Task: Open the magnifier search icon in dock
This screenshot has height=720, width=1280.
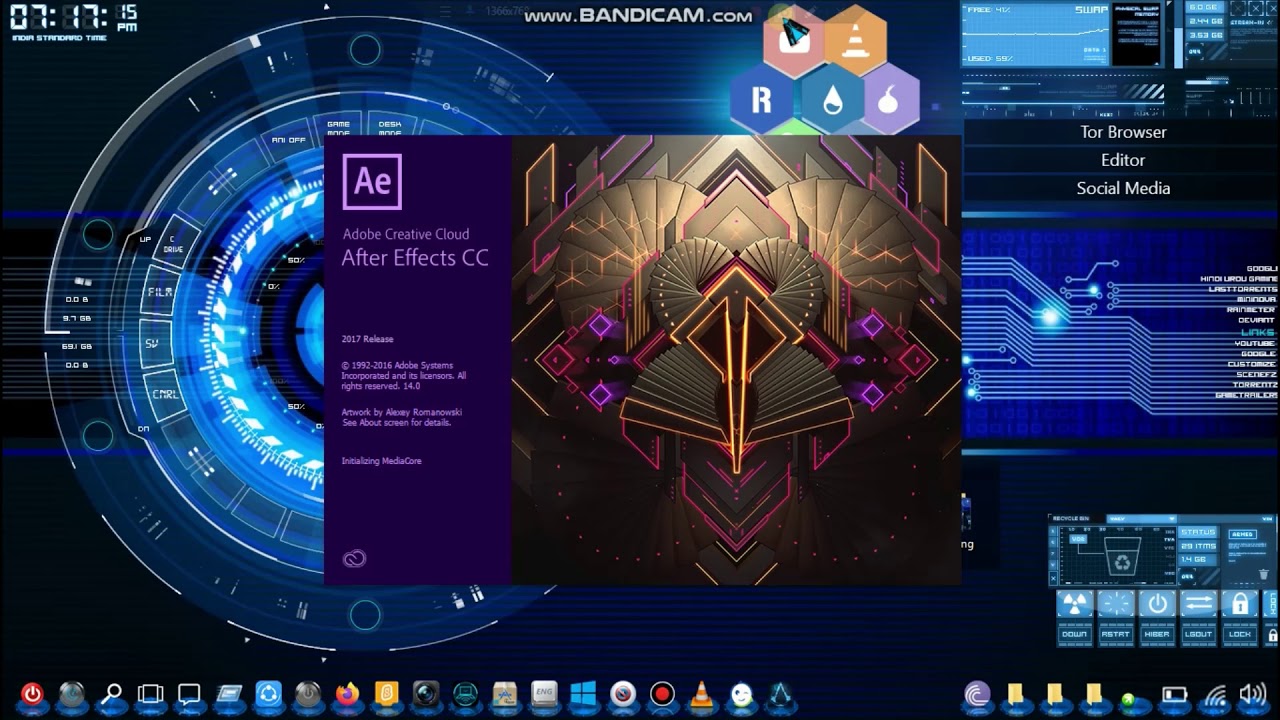Action: point(112,694)
